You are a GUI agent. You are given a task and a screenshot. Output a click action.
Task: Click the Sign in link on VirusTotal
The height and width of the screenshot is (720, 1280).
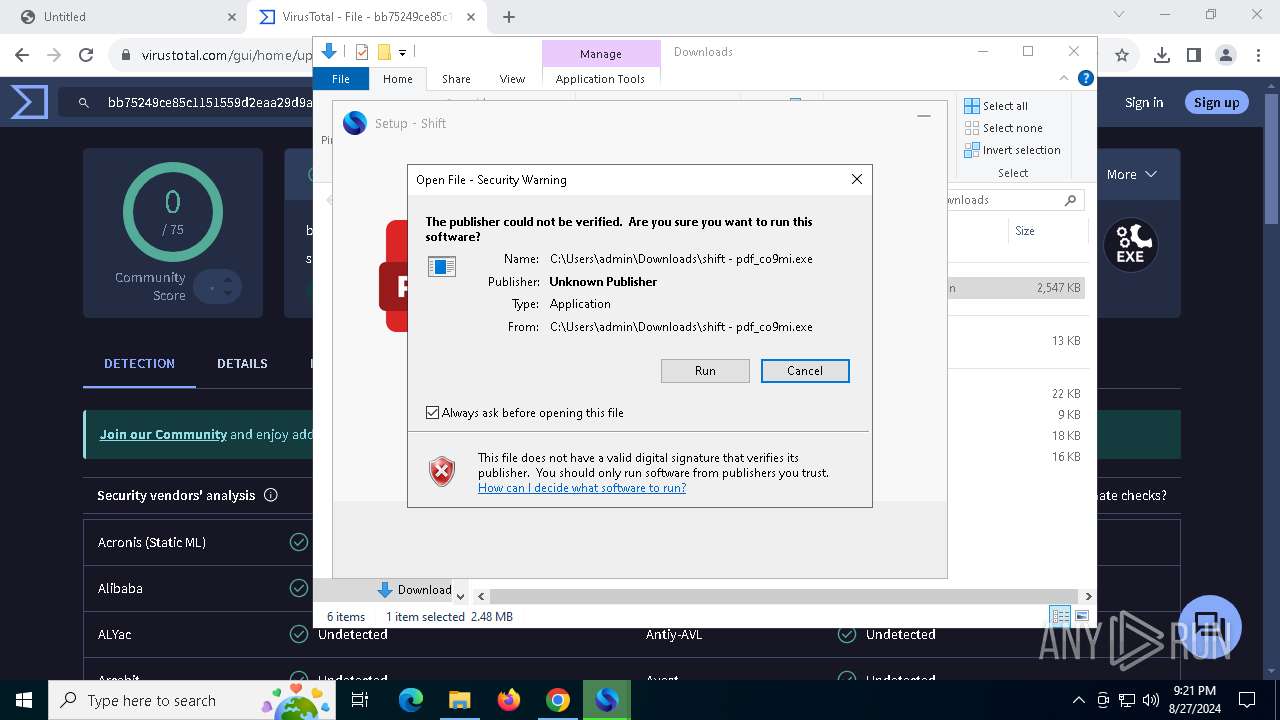(1144, 102)
